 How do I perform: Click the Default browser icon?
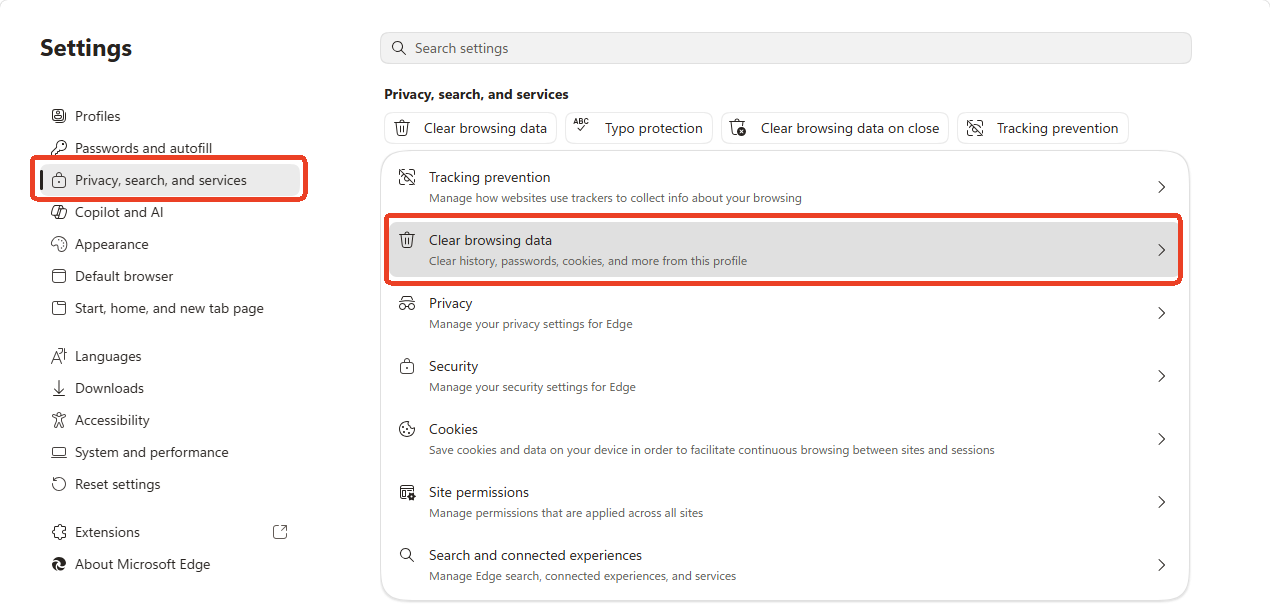[x=59, y=276]
